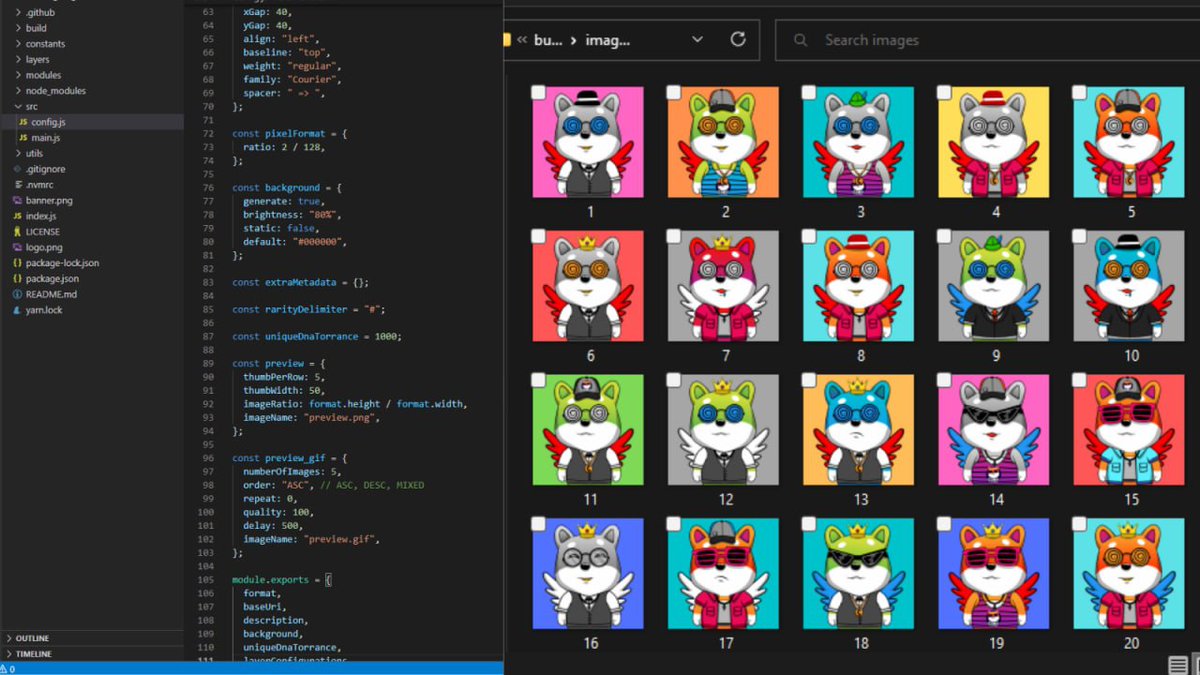Tick the checkbox on image 1

coord(538,92)
